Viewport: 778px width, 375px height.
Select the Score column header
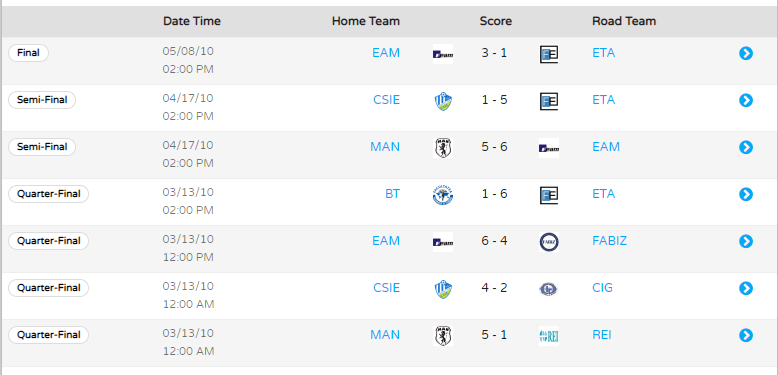tap(496, 21)
